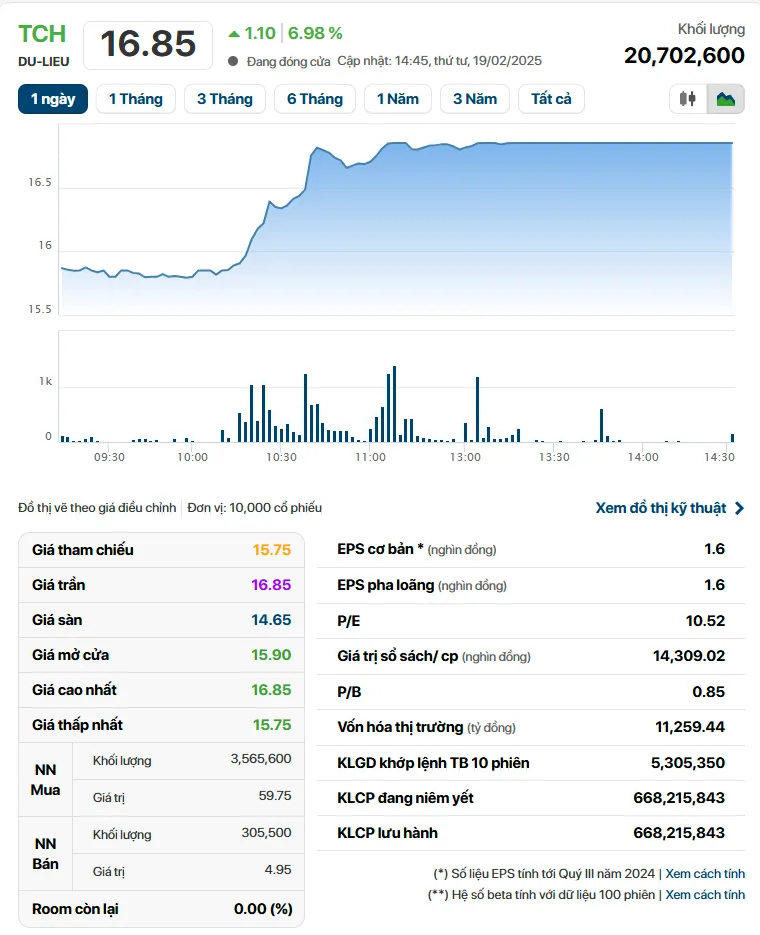Click the 16.5 price axis label

point(40,182)
